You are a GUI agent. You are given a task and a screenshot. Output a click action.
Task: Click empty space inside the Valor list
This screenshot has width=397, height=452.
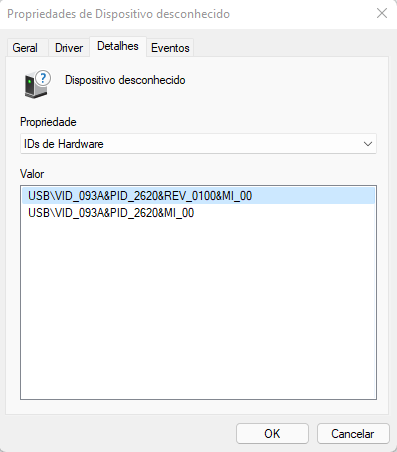(x=198, y=307)
